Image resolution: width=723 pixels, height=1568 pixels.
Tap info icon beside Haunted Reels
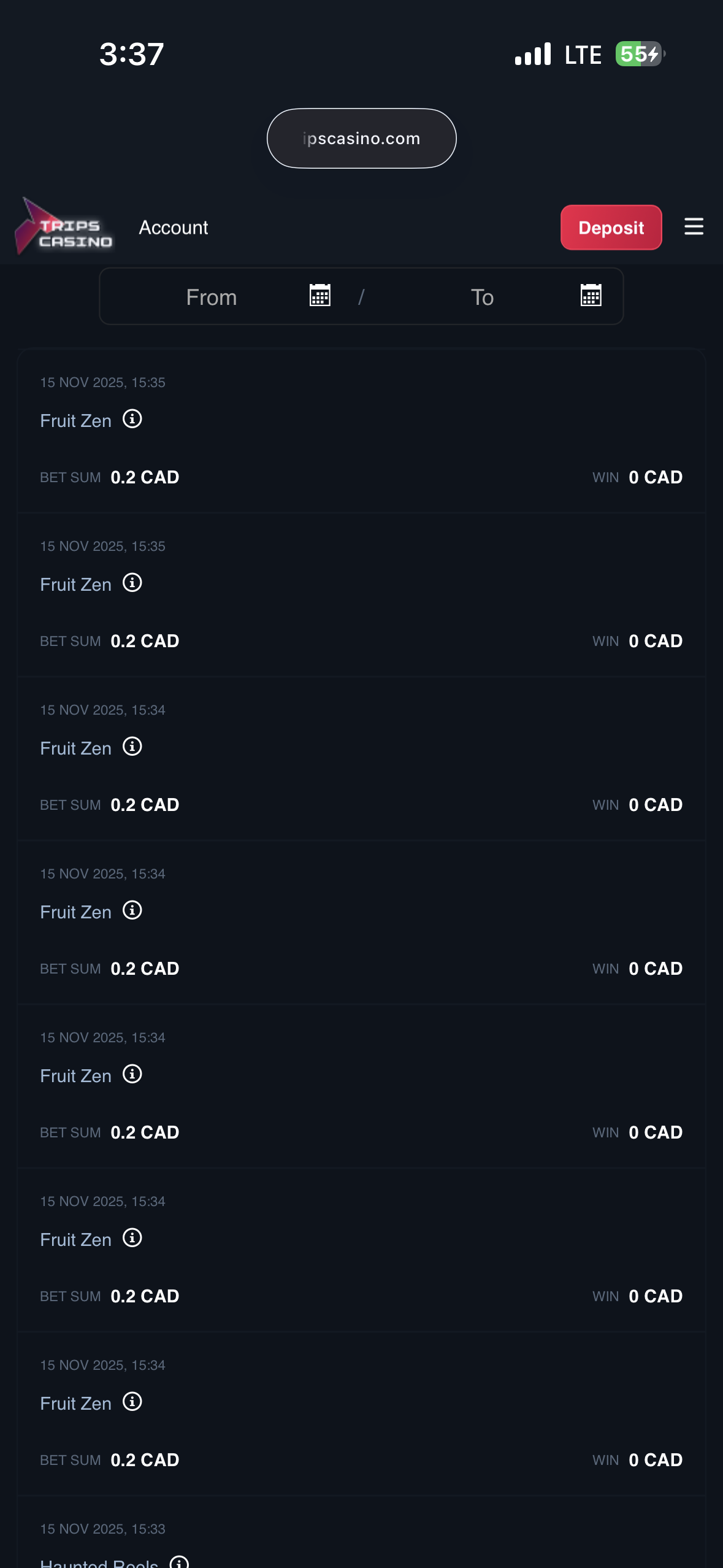179,1562
